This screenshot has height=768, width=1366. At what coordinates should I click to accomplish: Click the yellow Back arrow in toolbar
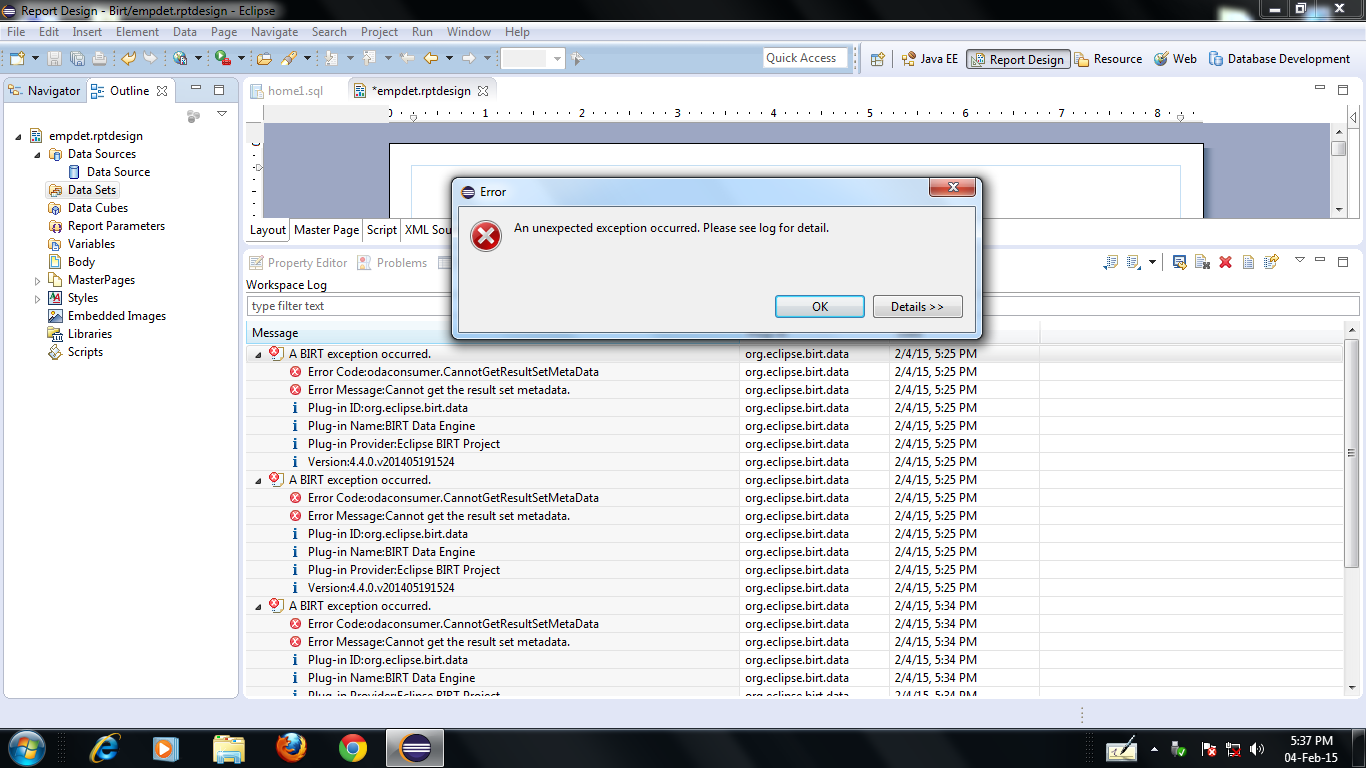[x=431, y=59]
